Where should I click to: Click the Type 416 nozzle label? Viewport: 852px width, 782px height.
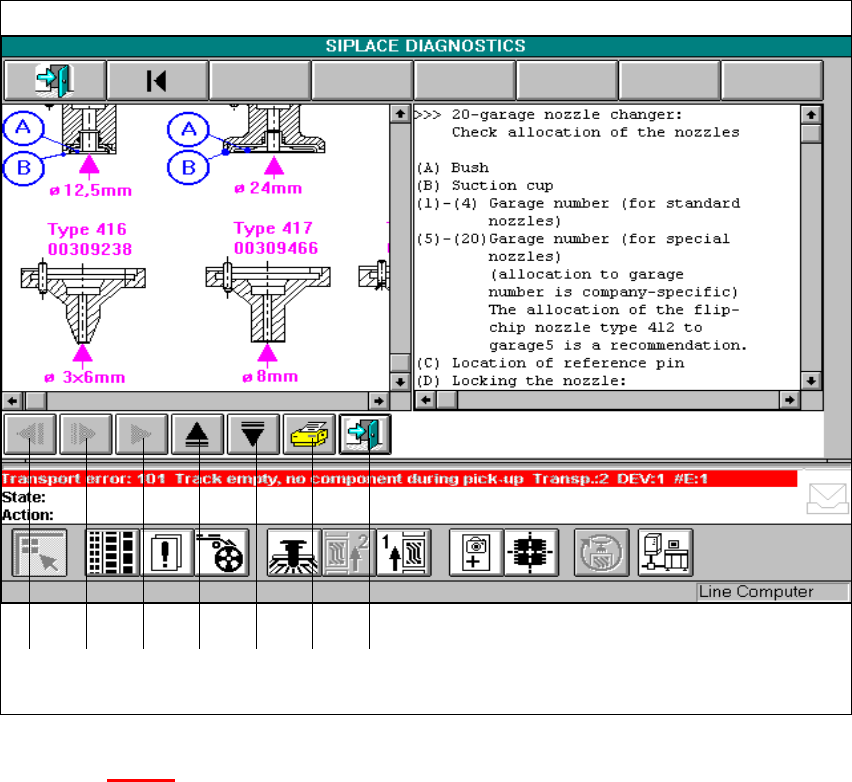pyautogui.click(x=87, y=229)
